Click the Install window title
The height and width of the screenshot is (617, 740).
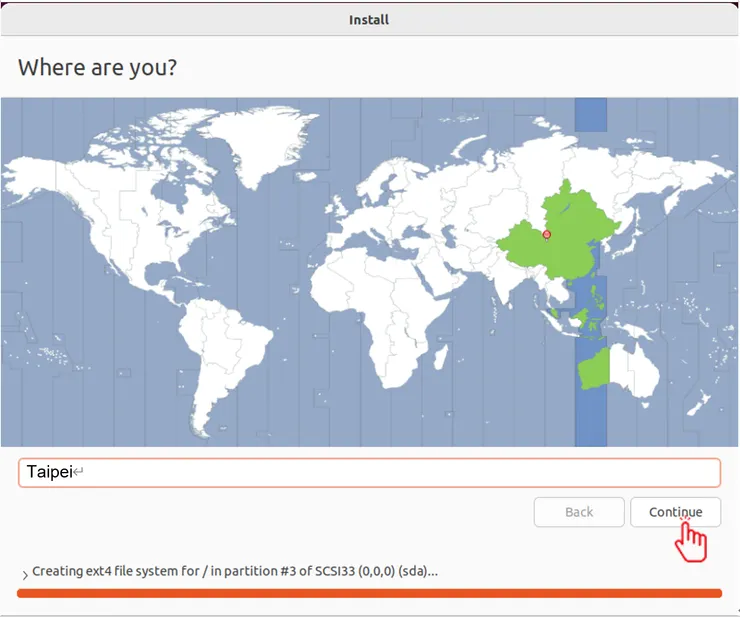click(369, 20)
